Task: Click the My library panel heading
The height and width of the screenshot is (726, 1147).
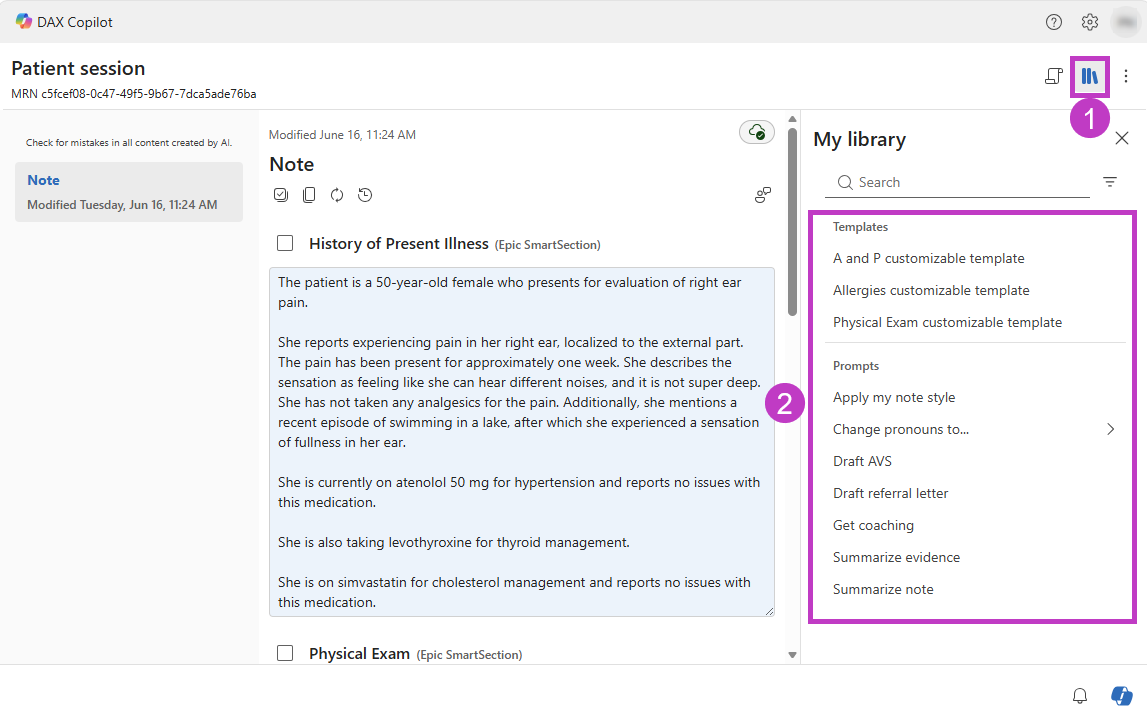Action: (860, 139)
